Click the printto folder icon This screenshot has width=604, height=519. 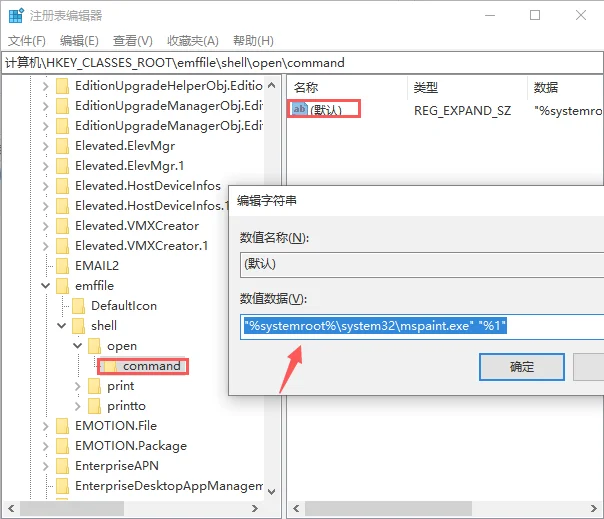(x=94, y=406)
